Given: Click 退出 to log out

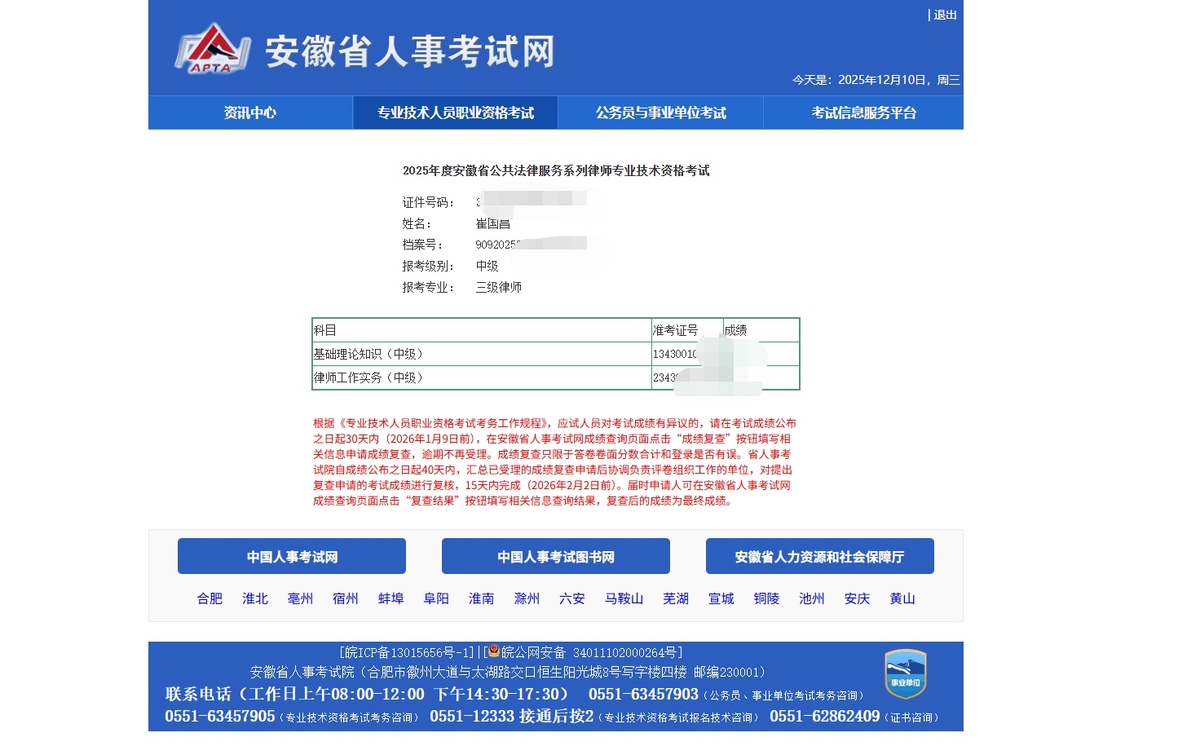Looking at the screenshot, I should 944,15.
